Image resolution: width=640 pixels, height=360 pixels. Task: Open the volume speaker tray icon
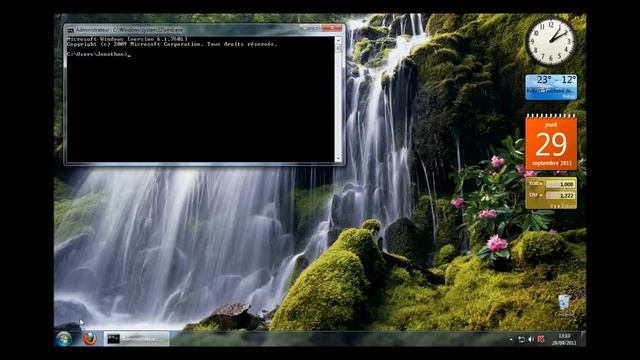click(x=531, y=339)
